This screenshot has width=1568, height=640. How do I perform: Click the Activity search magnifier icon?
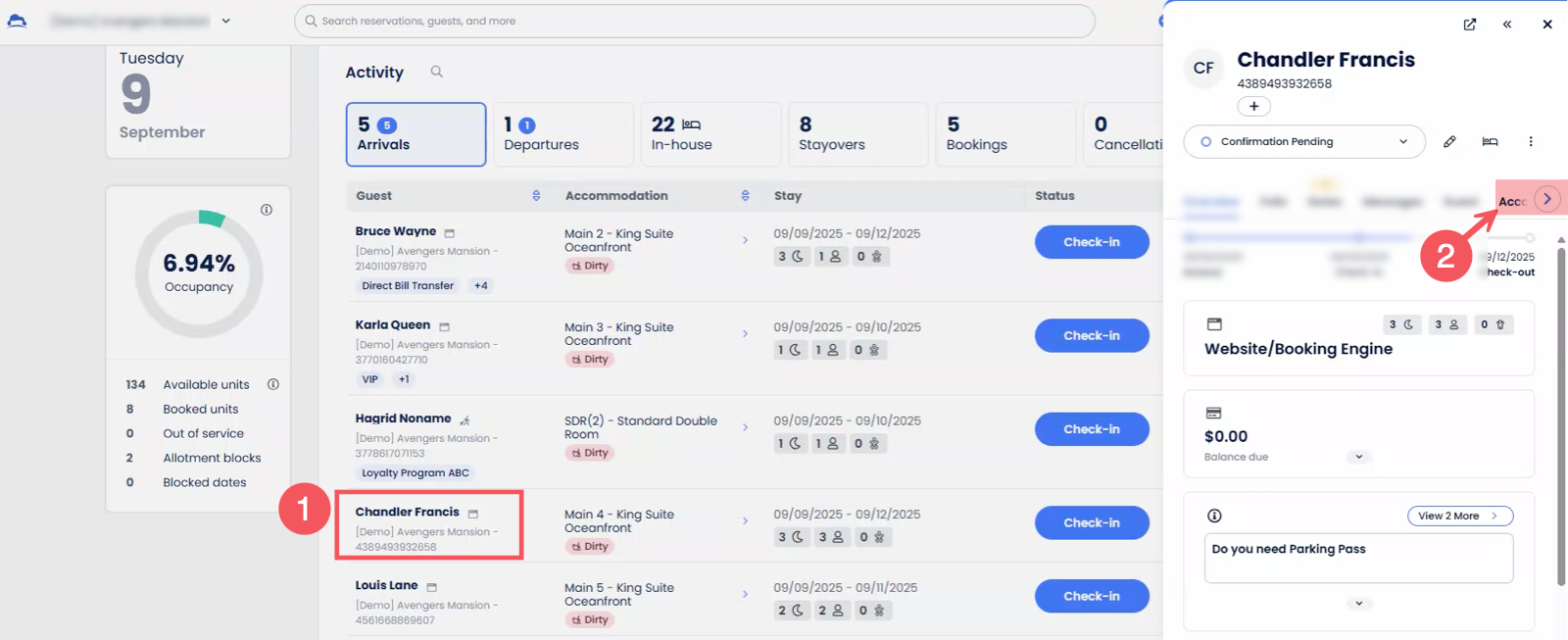[x=437, y=72]
